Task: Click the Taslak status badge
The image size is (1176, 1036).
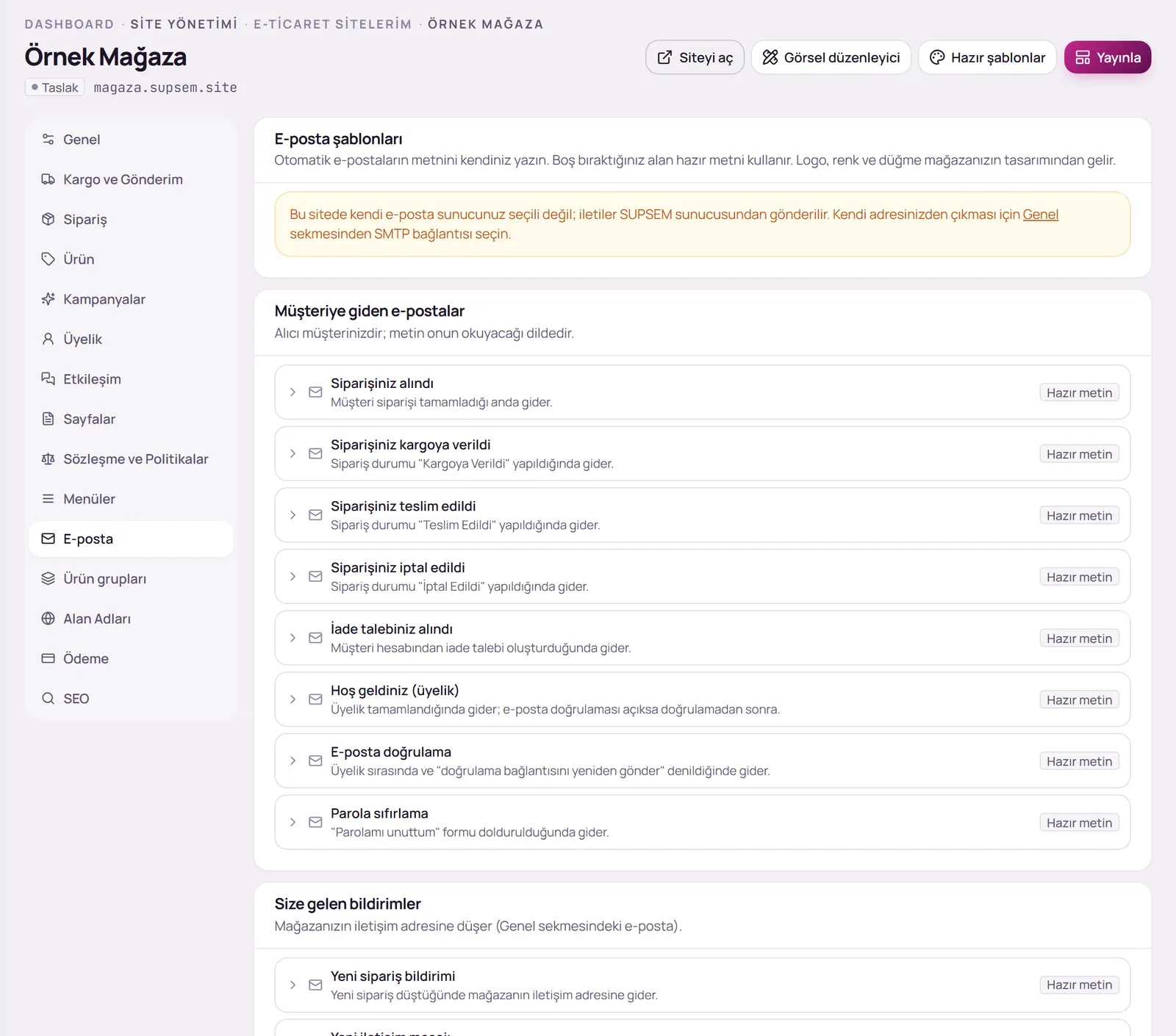Action: coord(55,87)
